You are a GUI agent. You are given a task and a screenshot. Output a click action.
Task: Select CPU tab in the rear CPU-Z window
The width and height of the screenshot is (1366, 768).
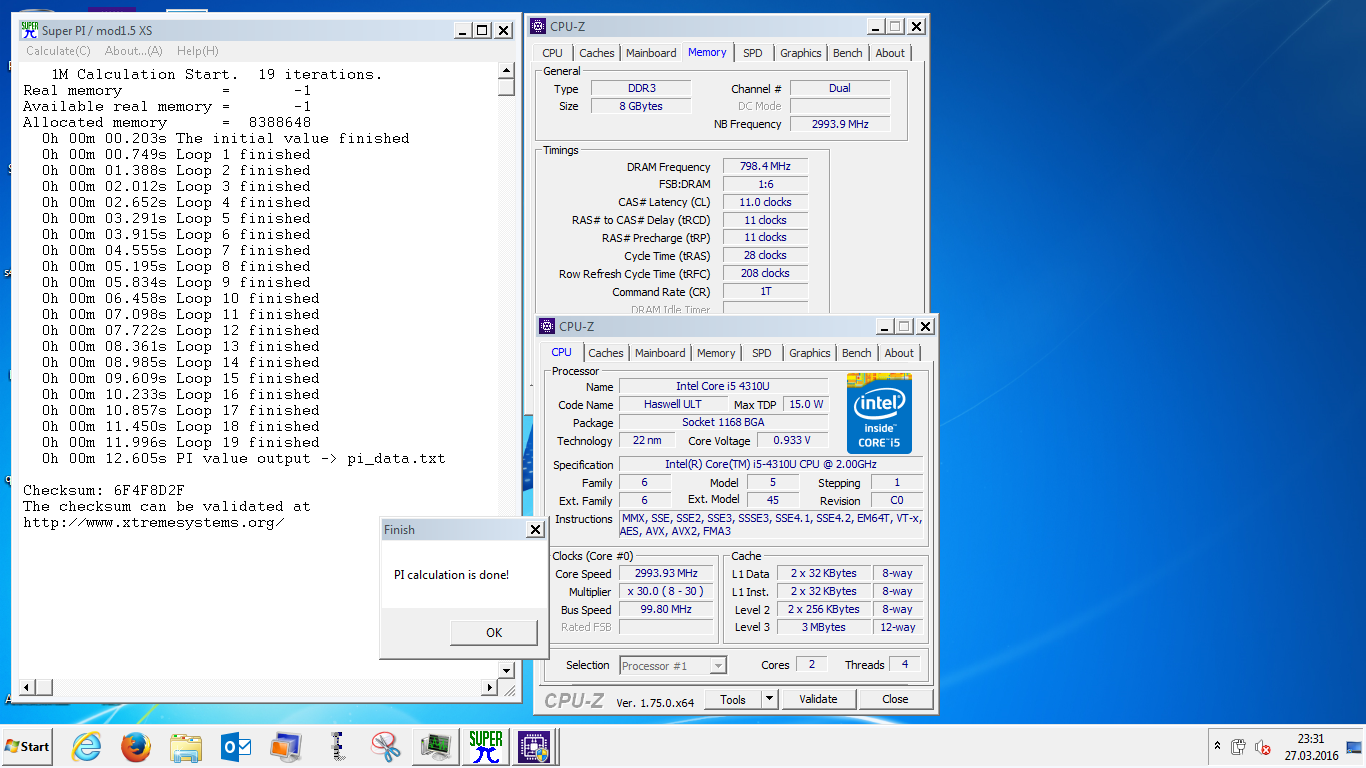(x=553, y=53)
